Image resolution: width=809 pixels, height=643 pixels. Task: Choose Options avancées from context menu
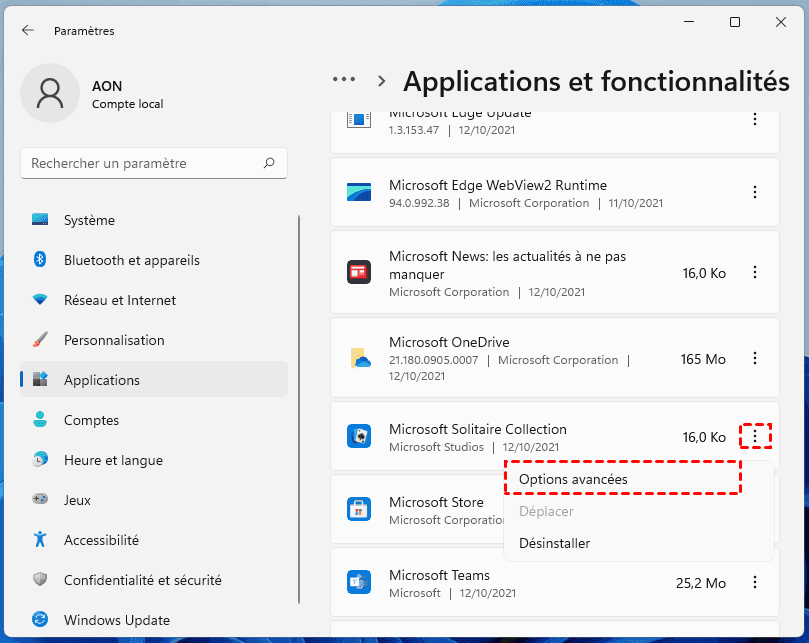(x=573, y=480)
